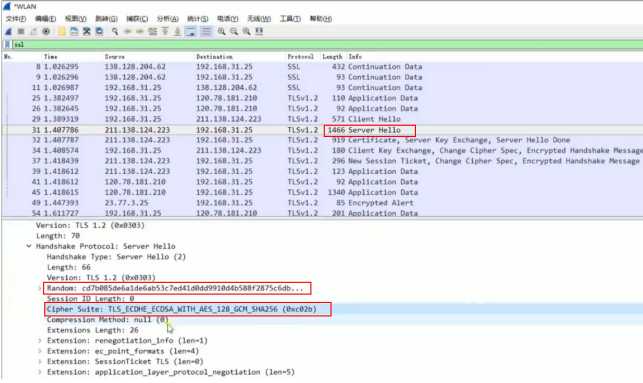Zoom in on packet text
Image resolution: width=643 pixels, height=383 pixels.
point(221,32)
